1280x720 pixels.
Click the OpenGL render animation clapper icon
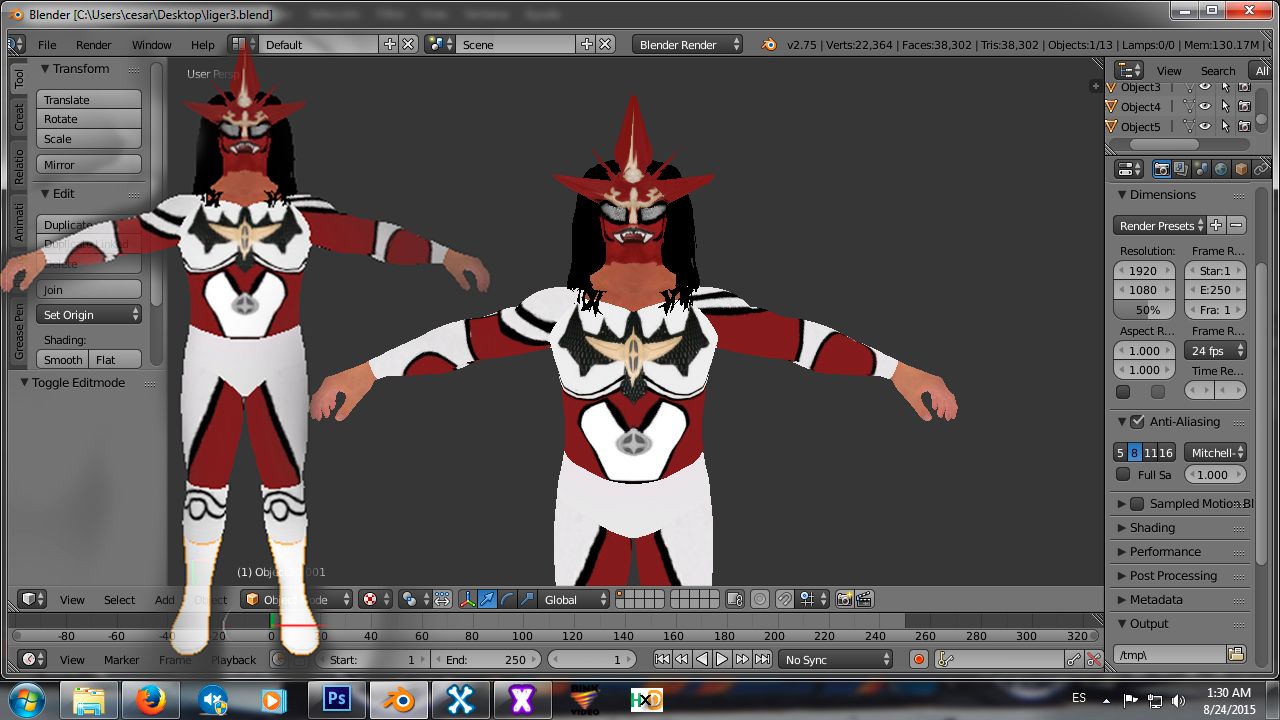click(x=865, y=599)
